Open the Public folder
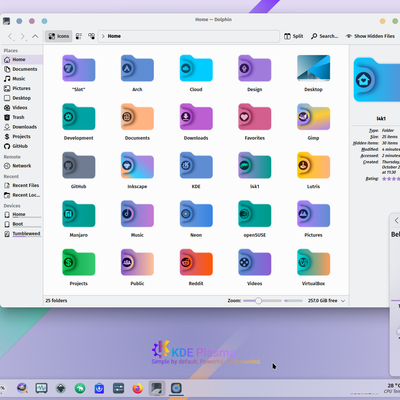Viewport: 400px width, 400px height. (137, 263)
